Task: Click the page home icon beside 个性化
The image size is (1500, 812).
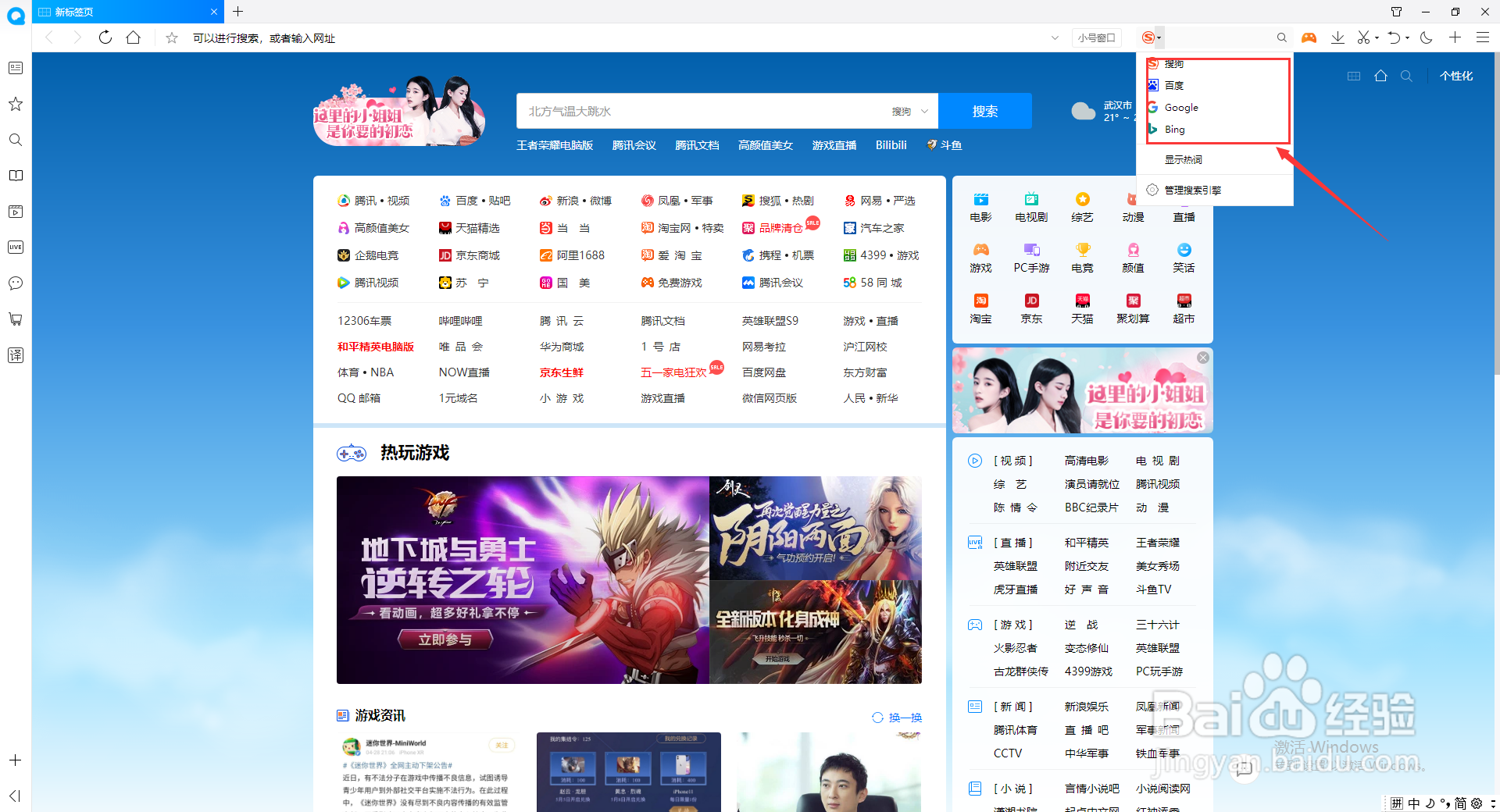Action: (x=1381, y=76)
